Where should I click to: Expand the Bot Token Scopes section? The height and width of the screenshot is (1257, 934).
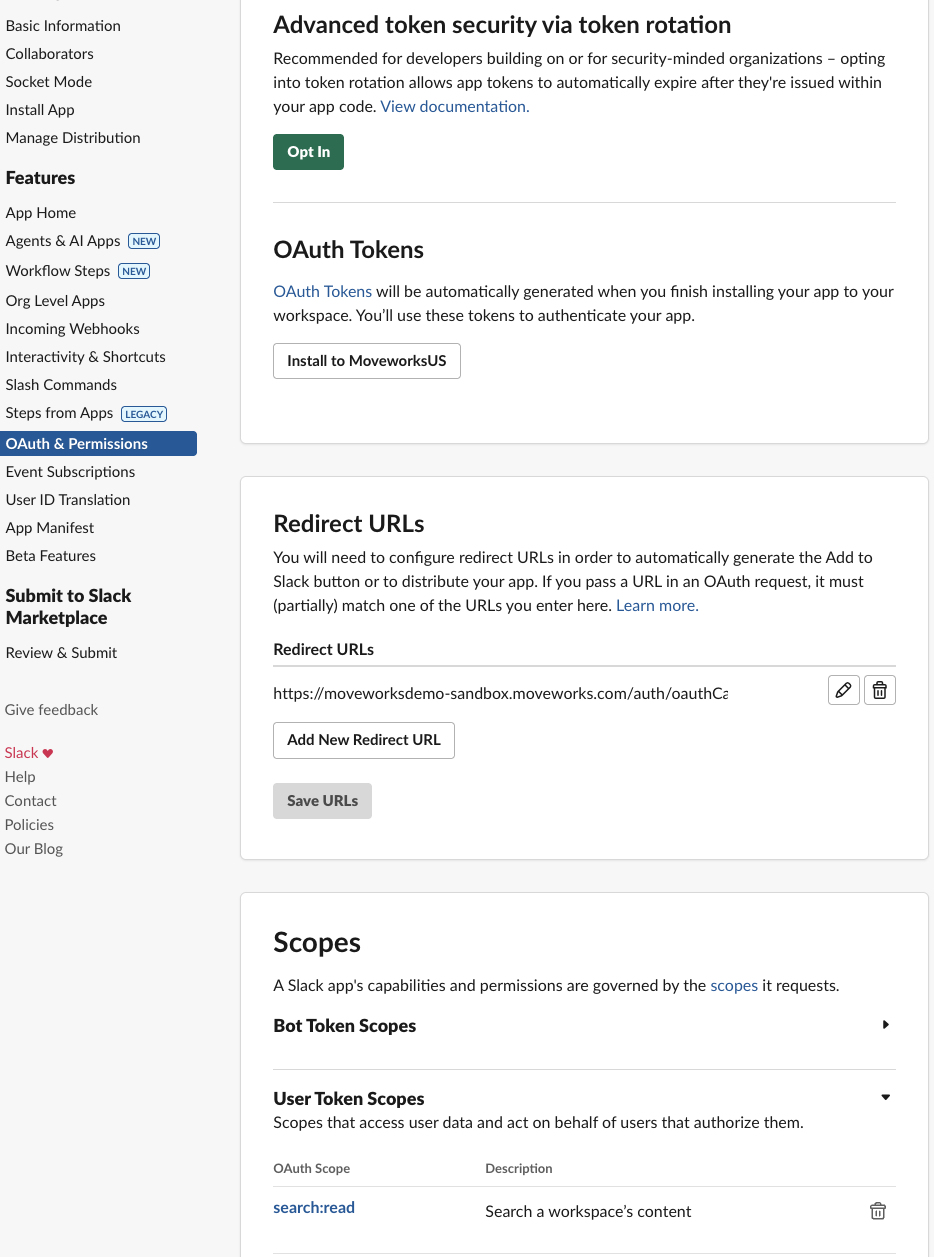(x=886, y=1025)
